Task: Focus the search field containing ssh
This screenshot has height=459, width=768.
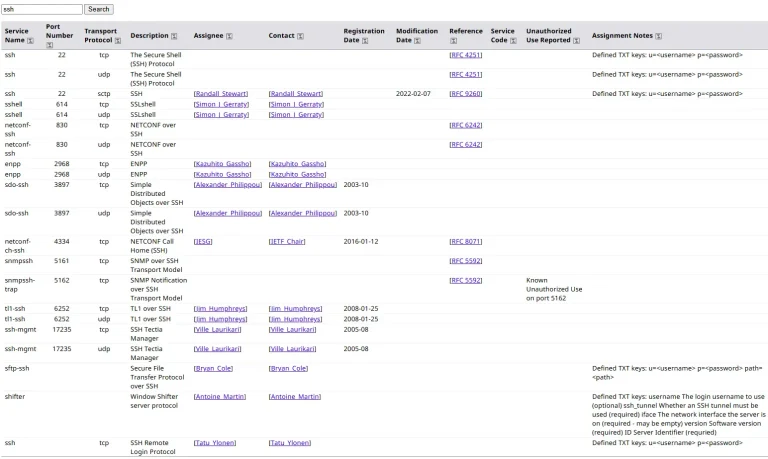Action: (x=42, y=9)
